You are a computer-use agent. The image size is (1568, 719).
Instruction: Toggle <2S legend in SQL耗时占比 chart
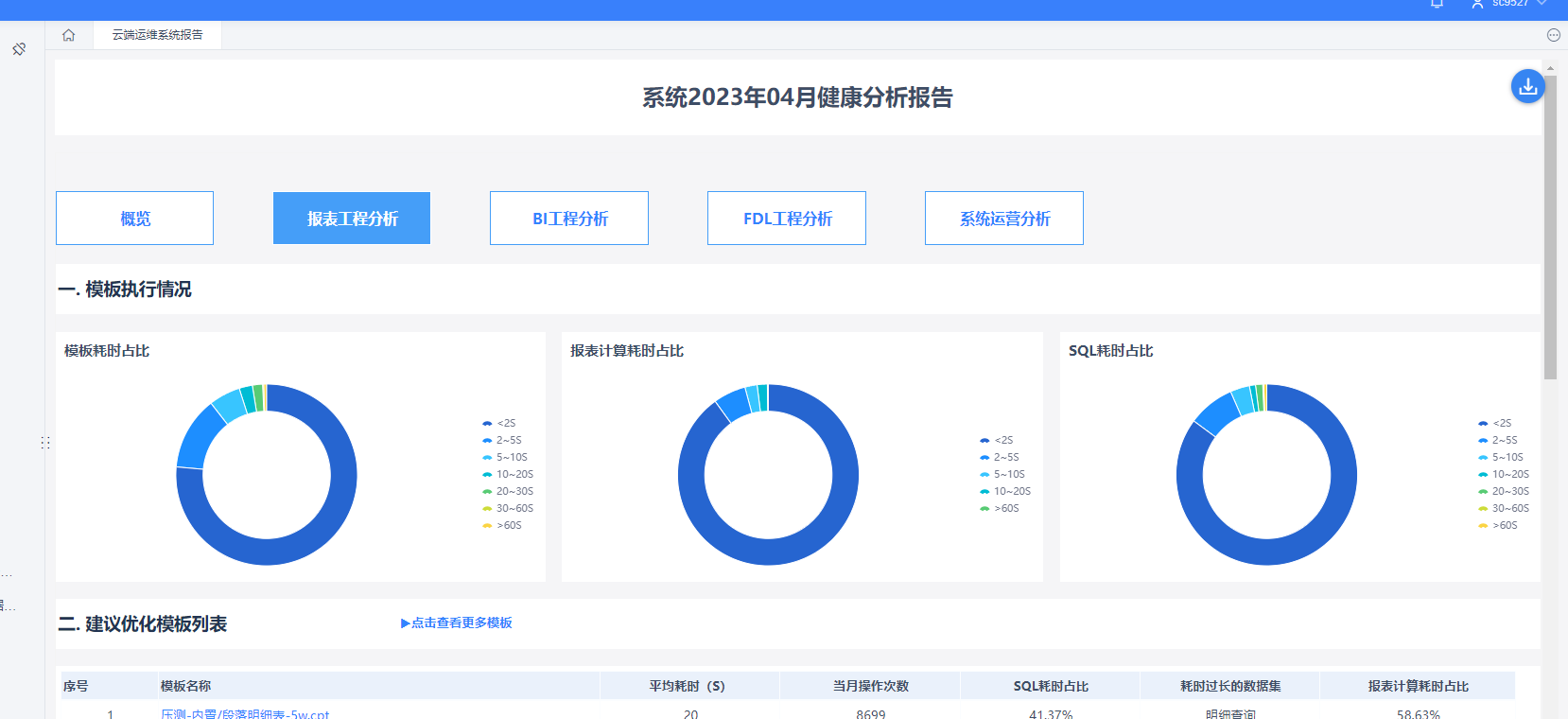[1495, 423]
